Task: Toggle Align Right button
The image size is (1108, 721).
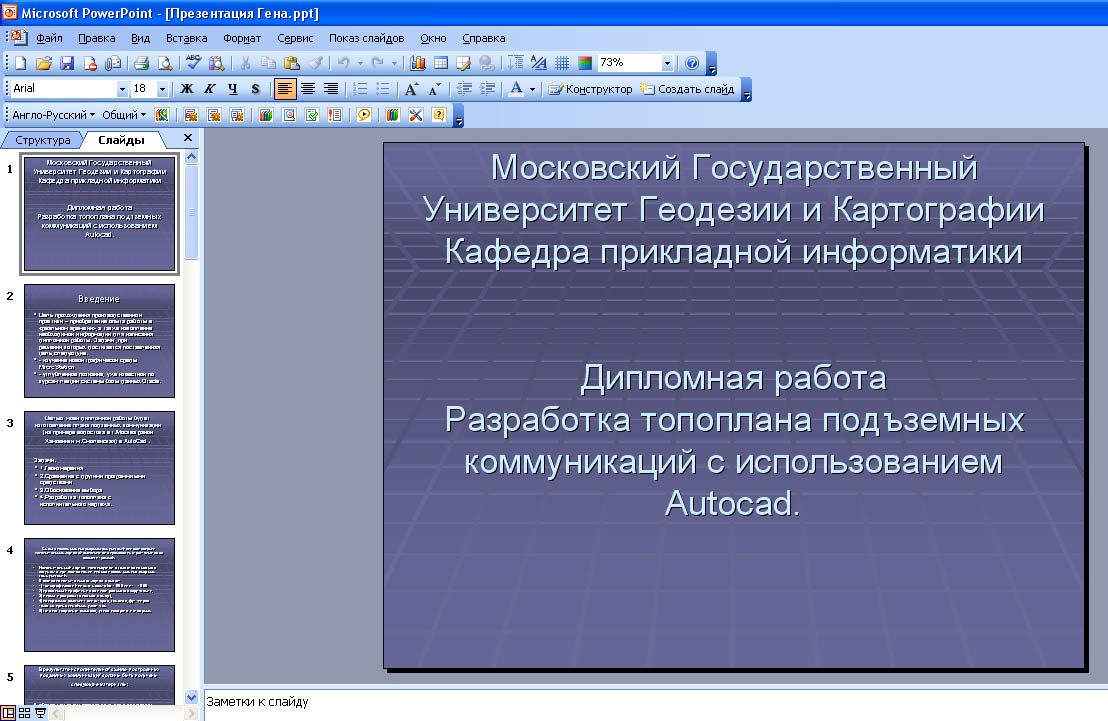Action: click(331, 89)
